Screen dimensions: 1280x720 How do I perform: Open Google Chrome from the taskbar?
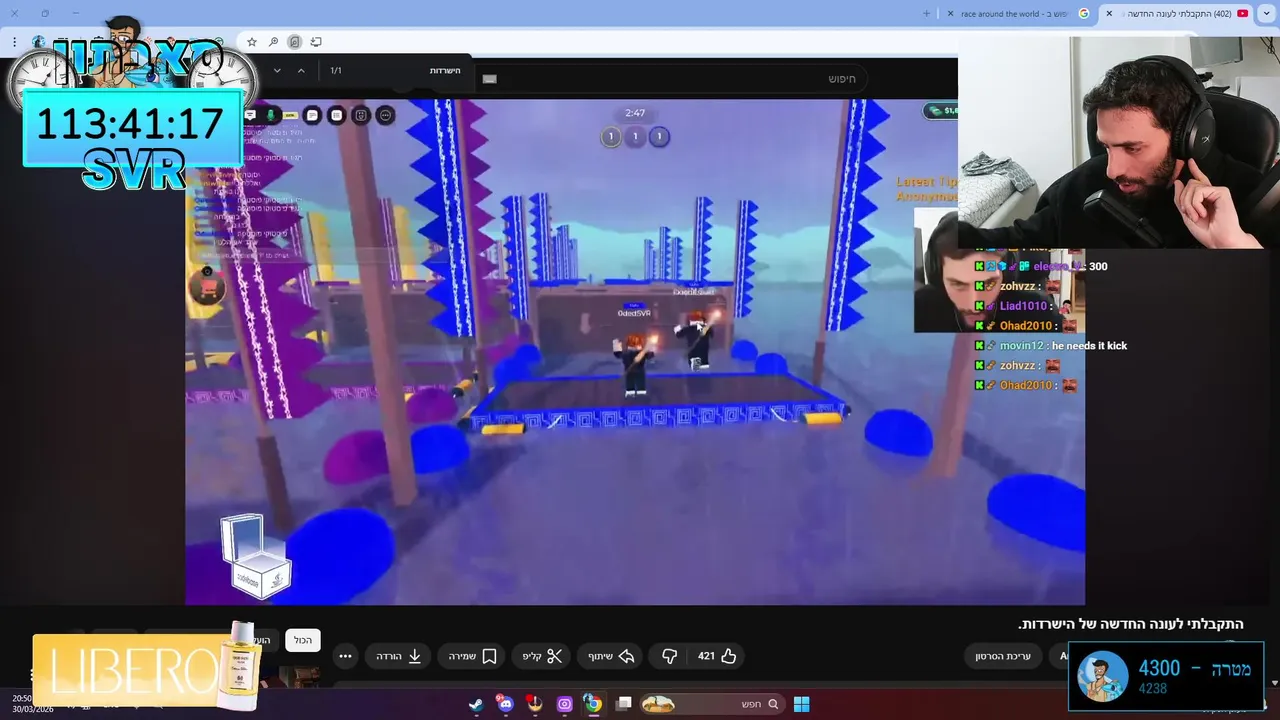pos(593,704)
